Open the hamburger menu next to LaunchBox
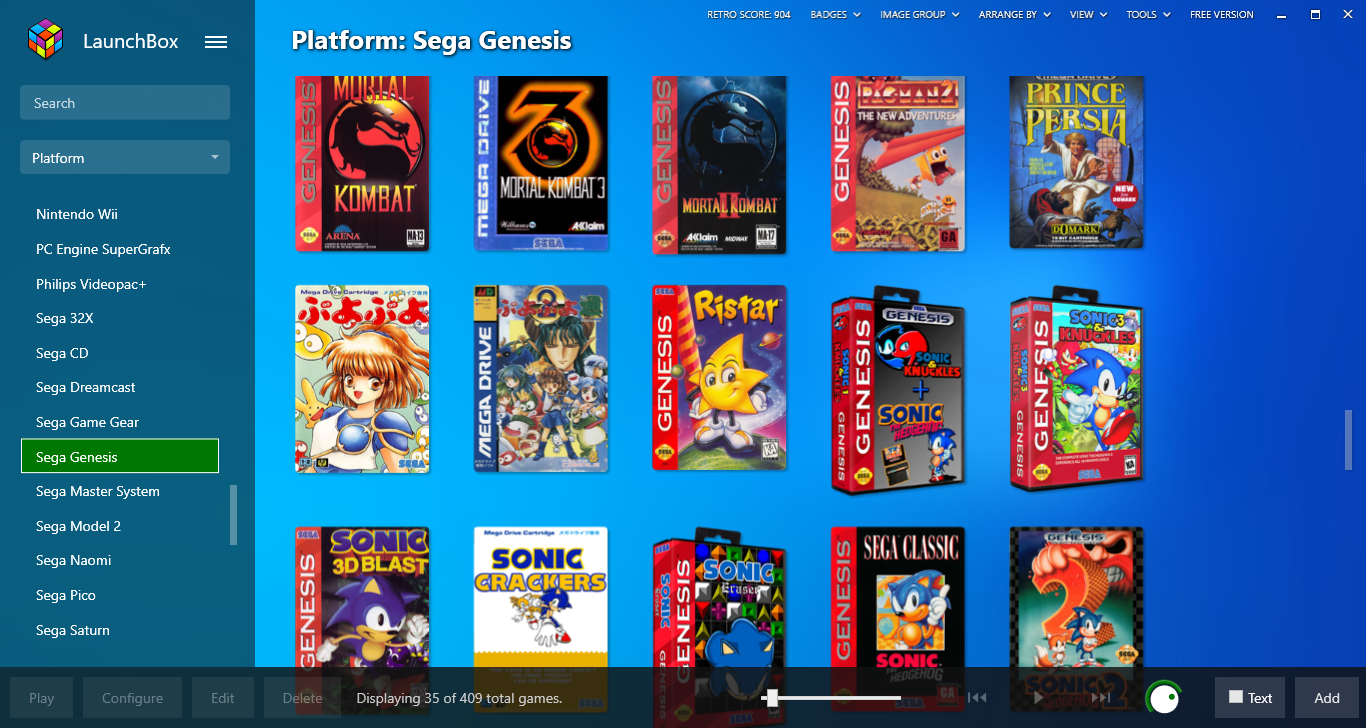The width and height of the screenshot is (1366, 728). pyautogui.click(x=216, y=42)
